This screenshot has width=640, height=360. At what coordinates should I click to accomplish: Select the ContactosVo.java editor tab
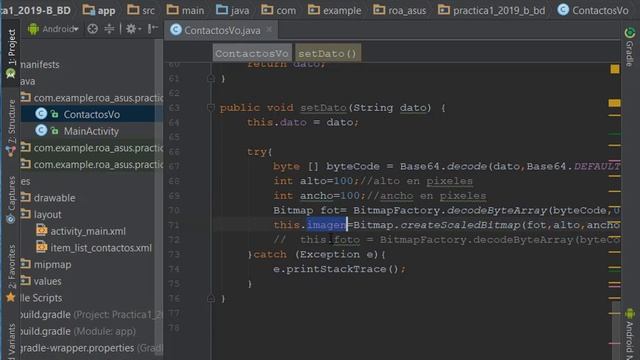(x=222, y=30)
